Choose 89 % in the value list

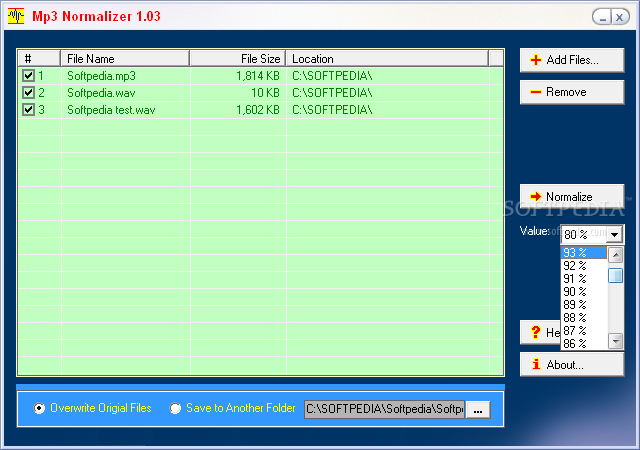[584, 305]
